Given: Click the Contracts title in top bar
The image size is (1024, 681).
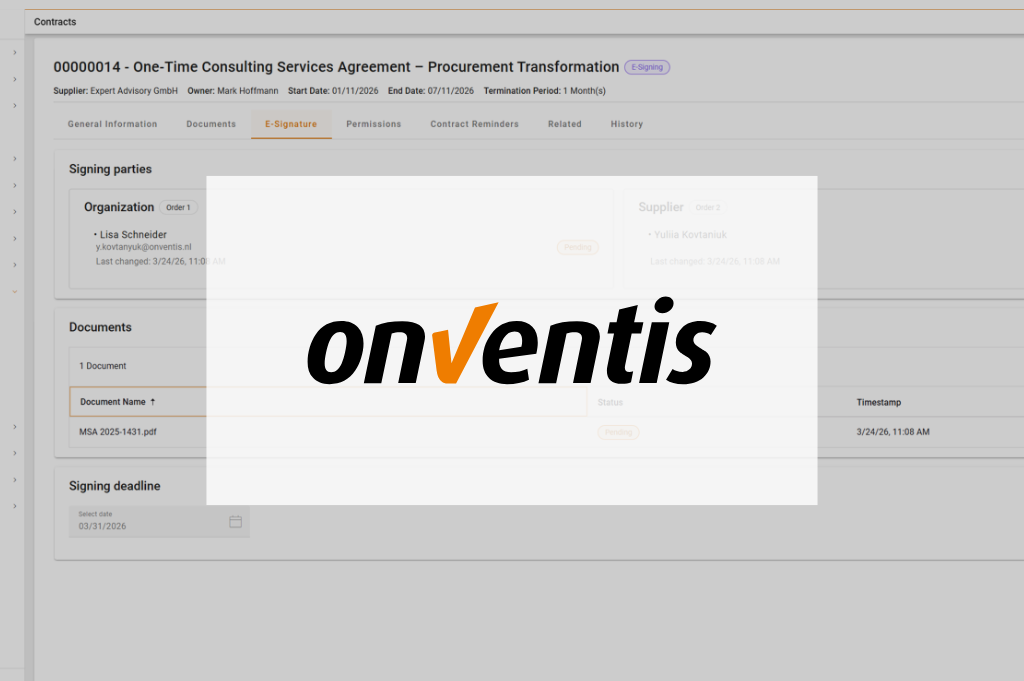Looking at the screenshot, I should click(x=55, y=22).
